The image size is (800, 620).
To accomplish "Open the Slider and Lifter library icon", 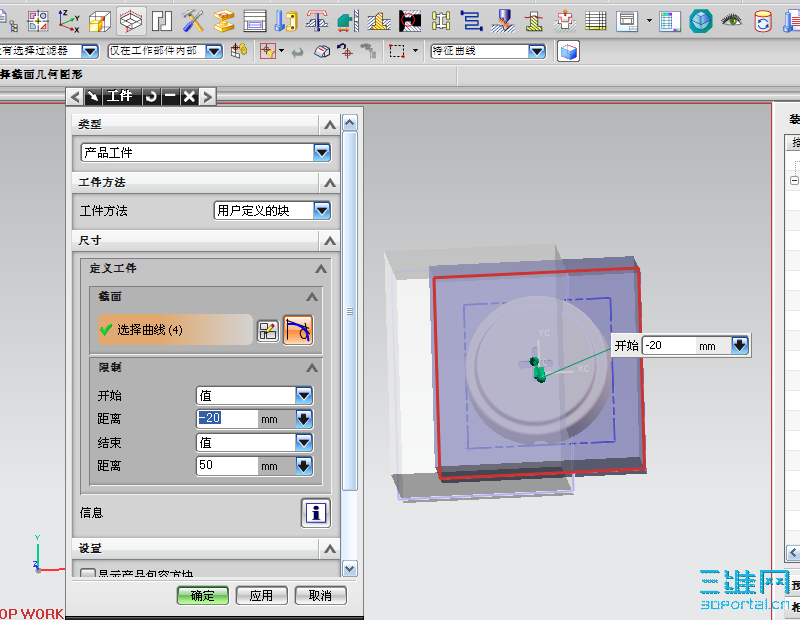I will [x=348, y=21].
